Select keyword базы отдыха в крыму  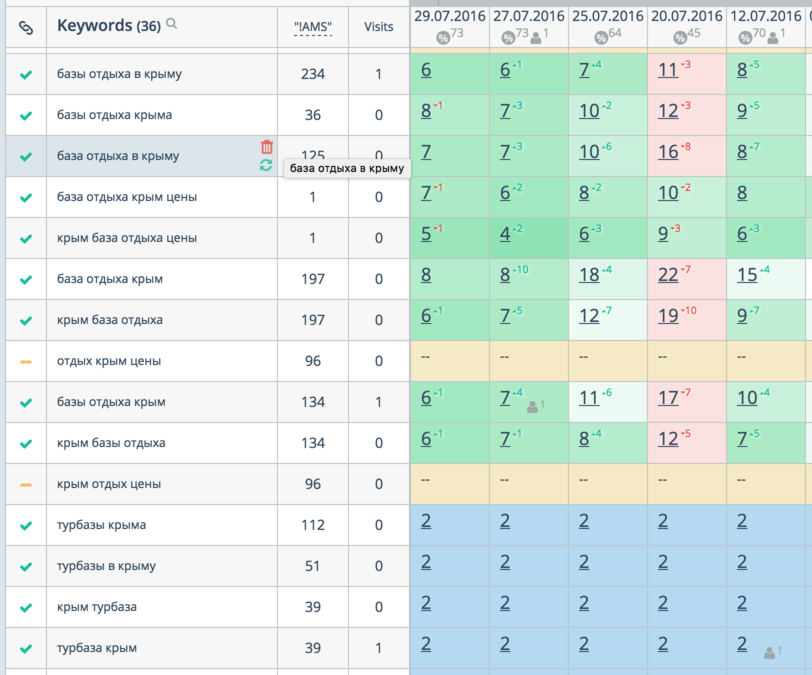119,74
